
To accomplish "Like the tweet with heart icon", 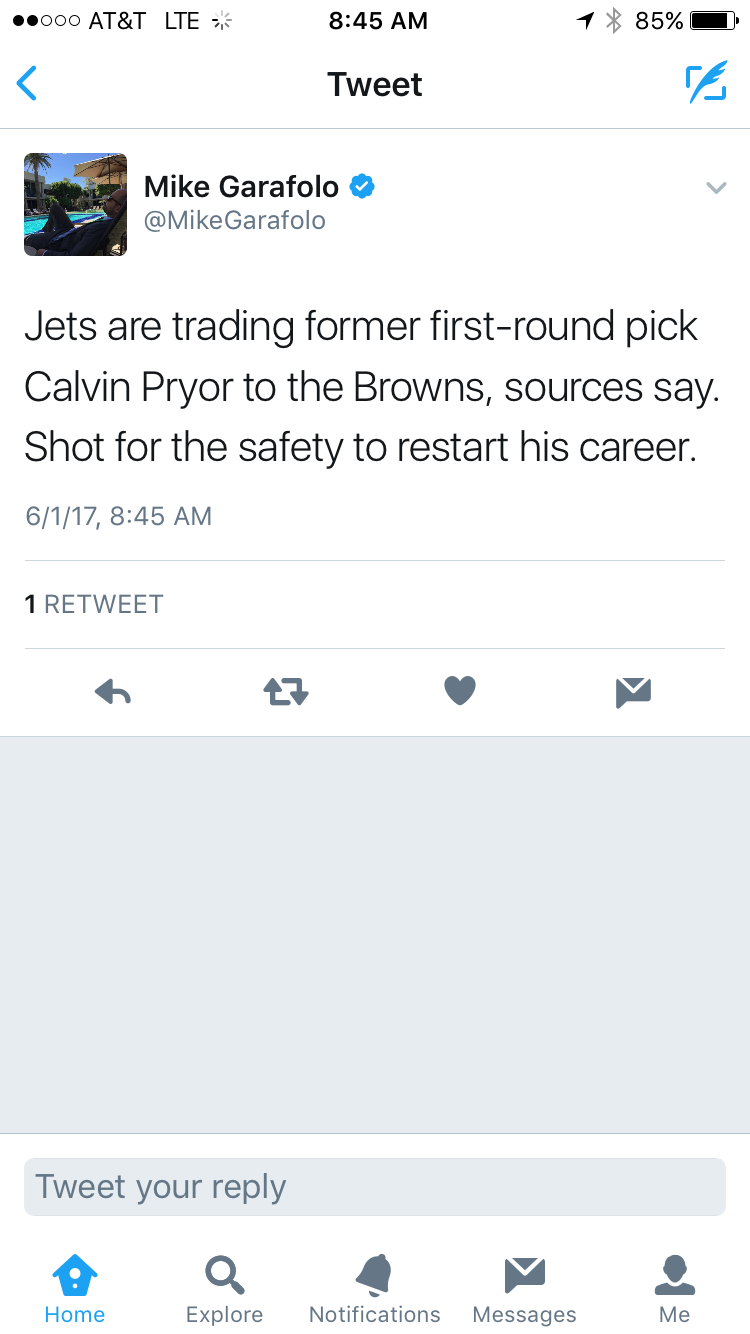I will pyautogui.click(x=460, y=690).
